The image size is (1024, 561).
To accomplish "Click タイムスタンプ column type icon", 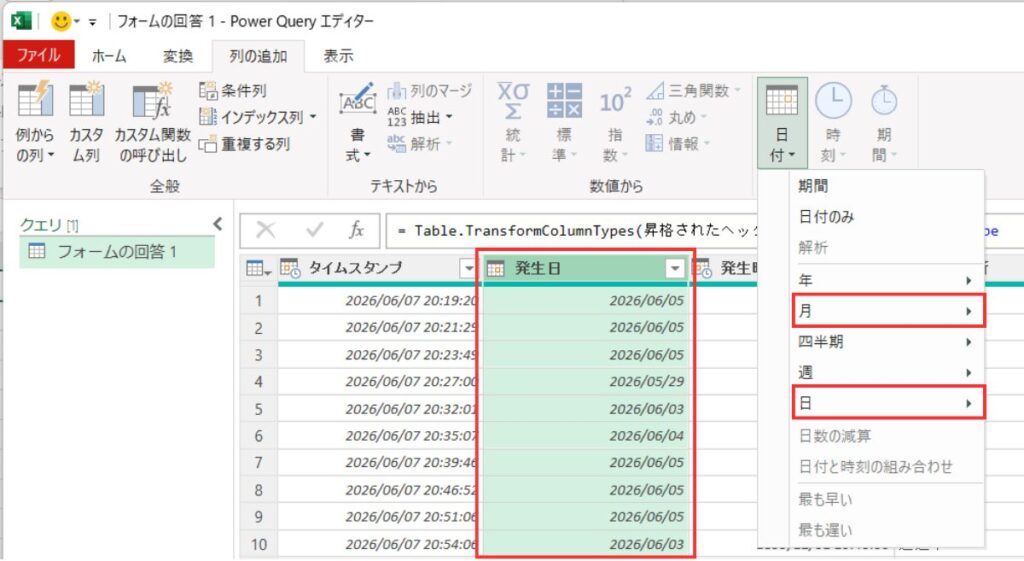I will coord(290,268).
